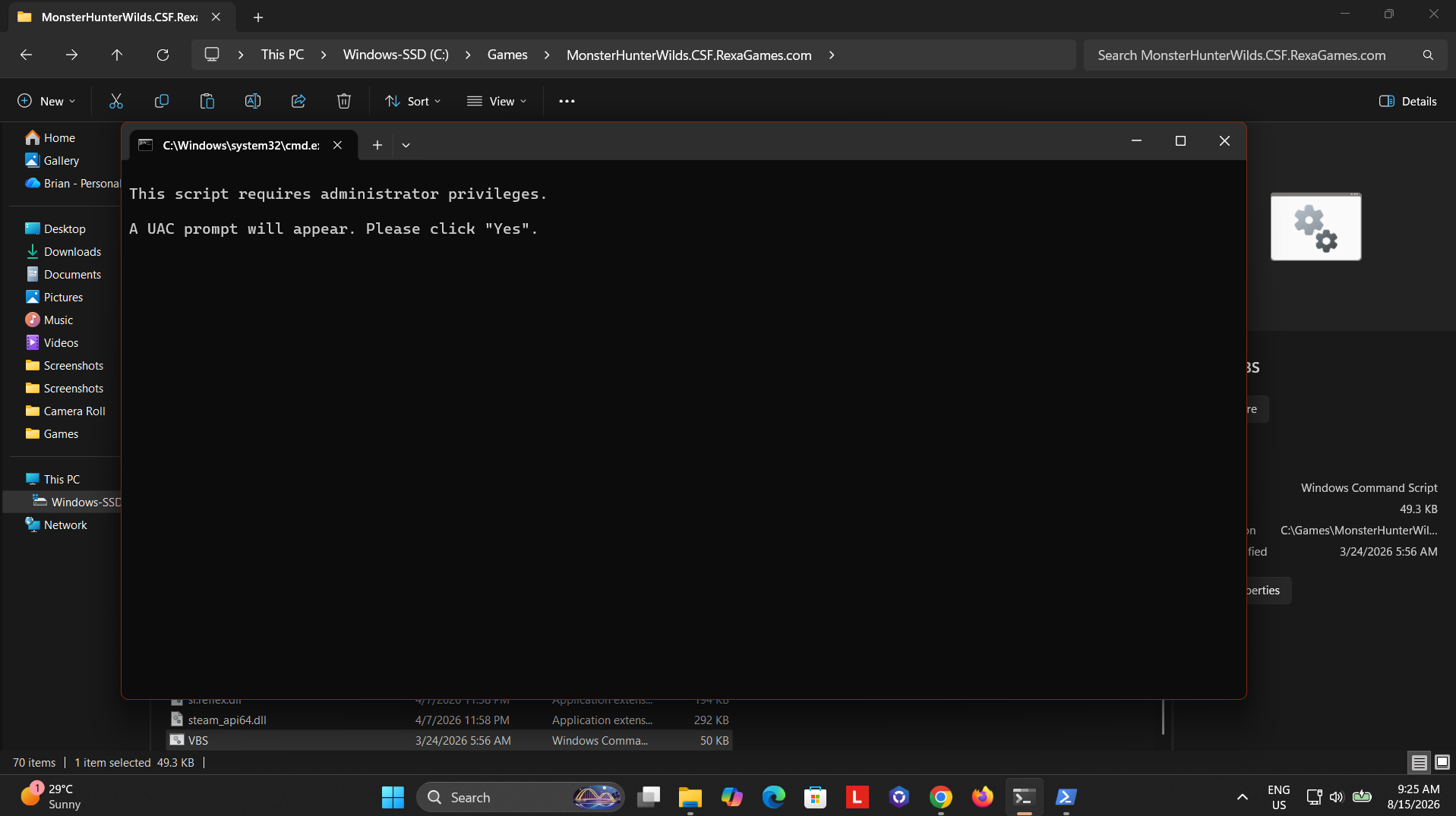The width and height of the screenshot is (1456, 816).
Task: Click the Paste clipboard icon
Action: pyautogui.click(x=207, y=101)
